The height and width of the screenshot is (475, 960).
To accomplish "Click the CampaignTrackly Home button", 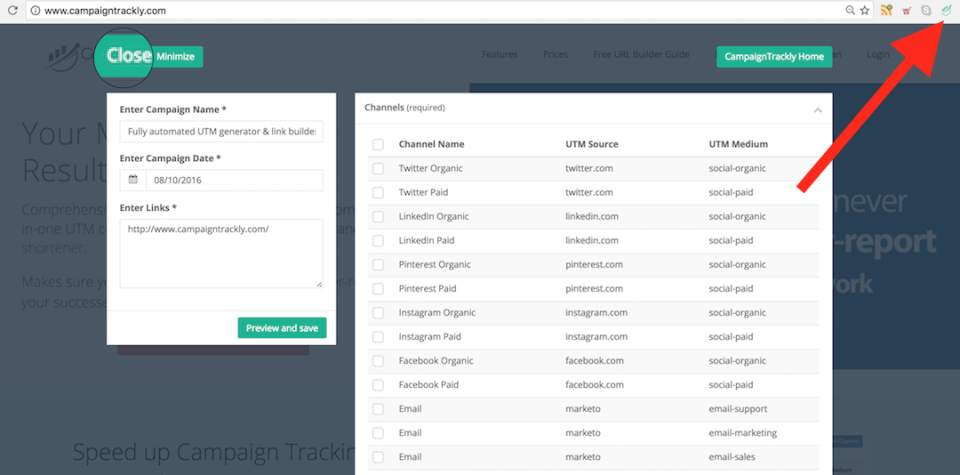I will coord(774,57).
